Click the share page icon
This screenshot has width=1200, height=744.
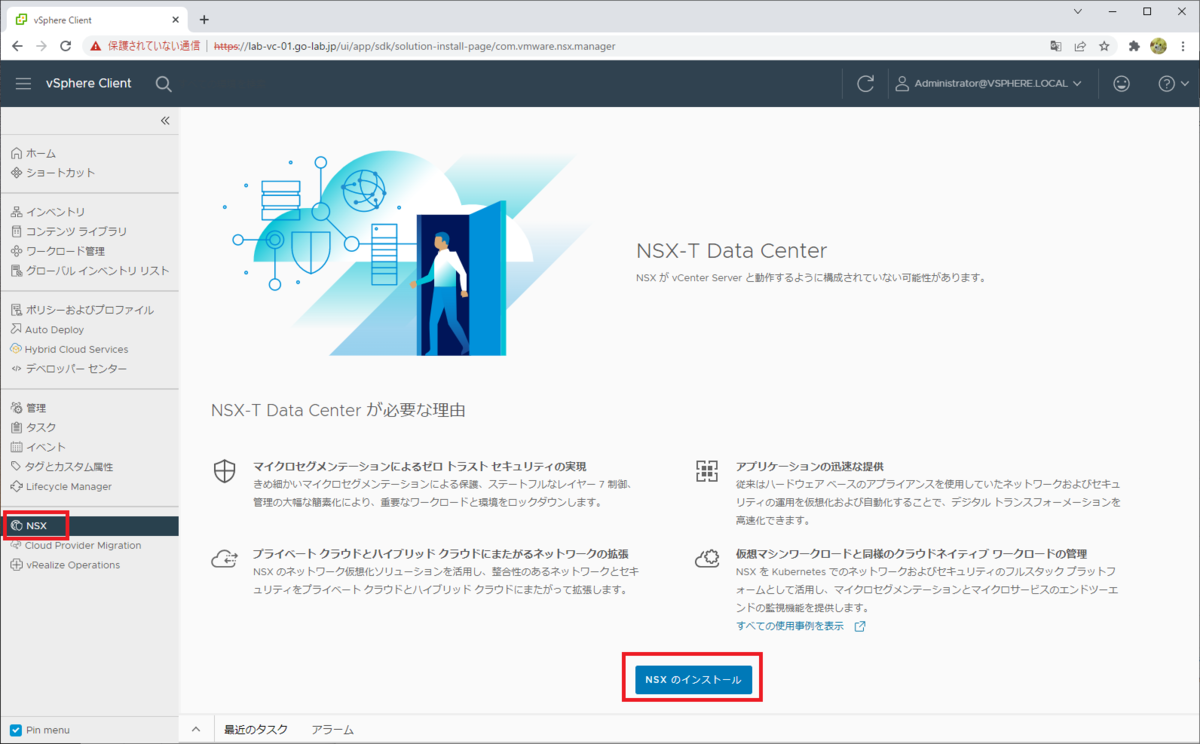(1080, 46)
